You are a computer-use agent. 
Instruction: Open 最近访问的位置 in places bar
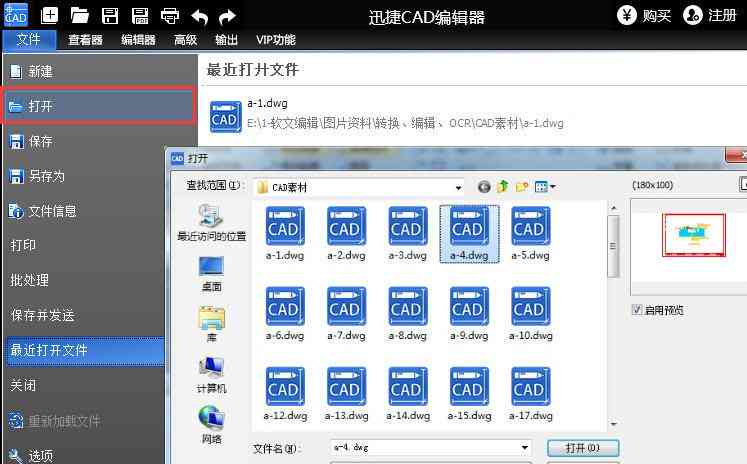[x=211, y=222]
